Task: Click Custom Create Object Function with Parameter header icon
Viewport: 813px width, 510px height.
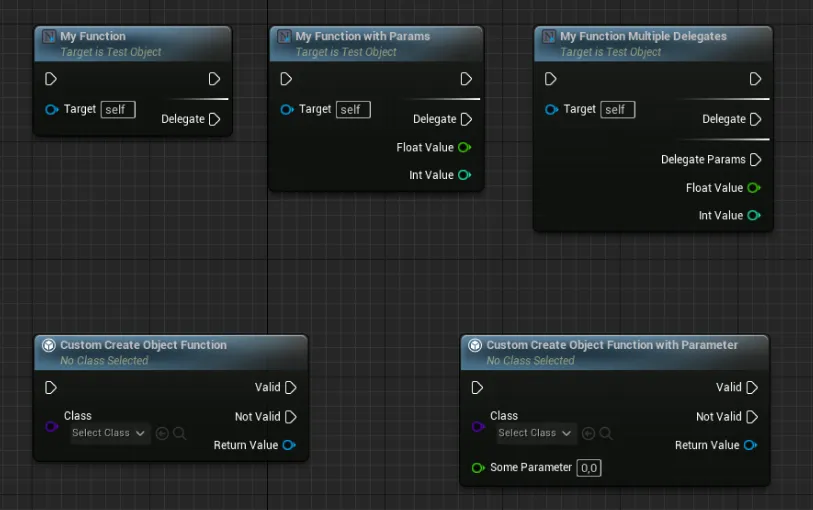Action: (475, 345)
